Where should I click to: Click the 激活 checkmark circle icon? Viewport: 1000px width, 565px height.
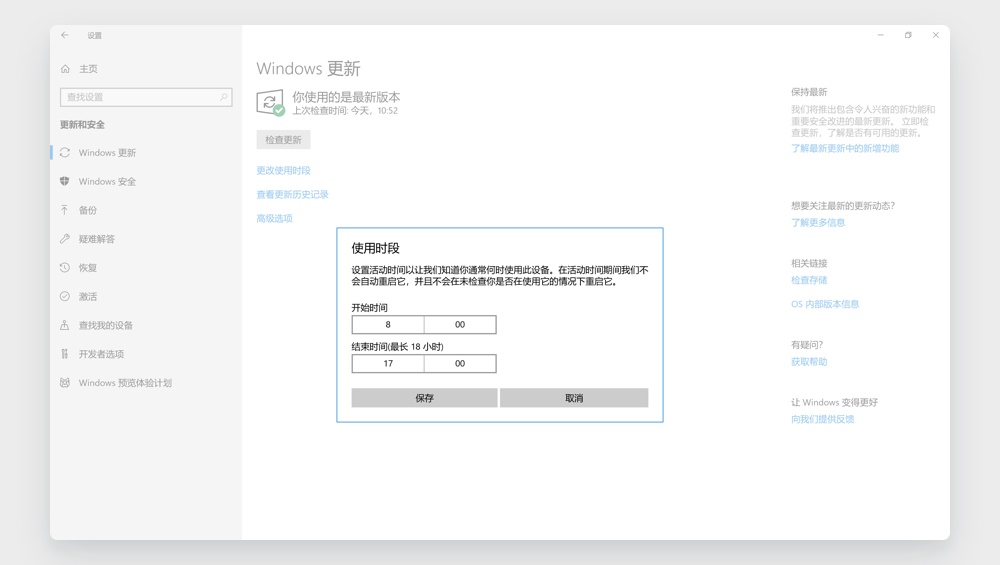coord(65,296)
